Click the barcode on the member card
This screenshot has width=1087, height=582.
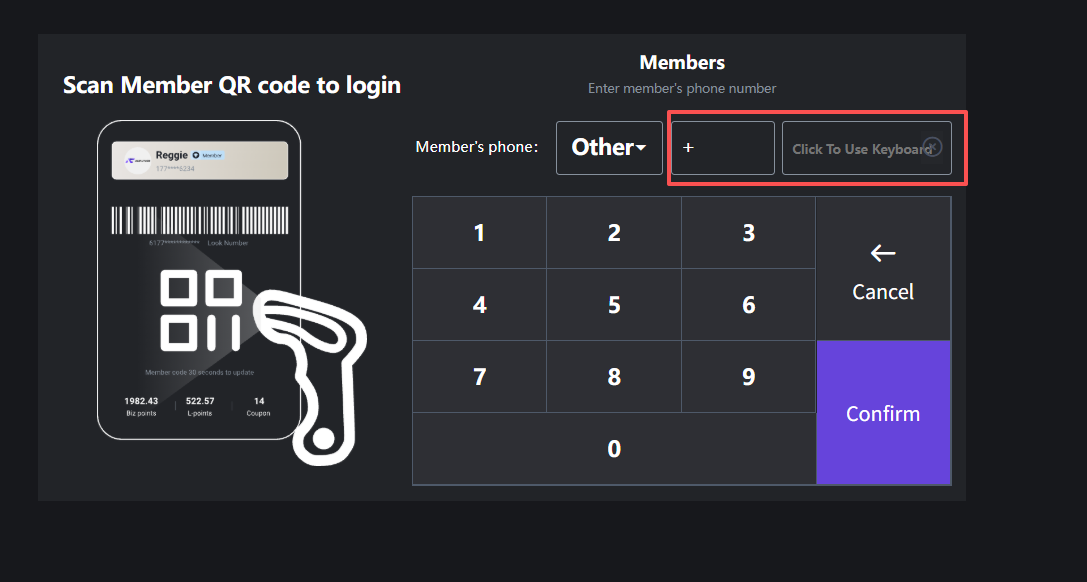point(199,221)
